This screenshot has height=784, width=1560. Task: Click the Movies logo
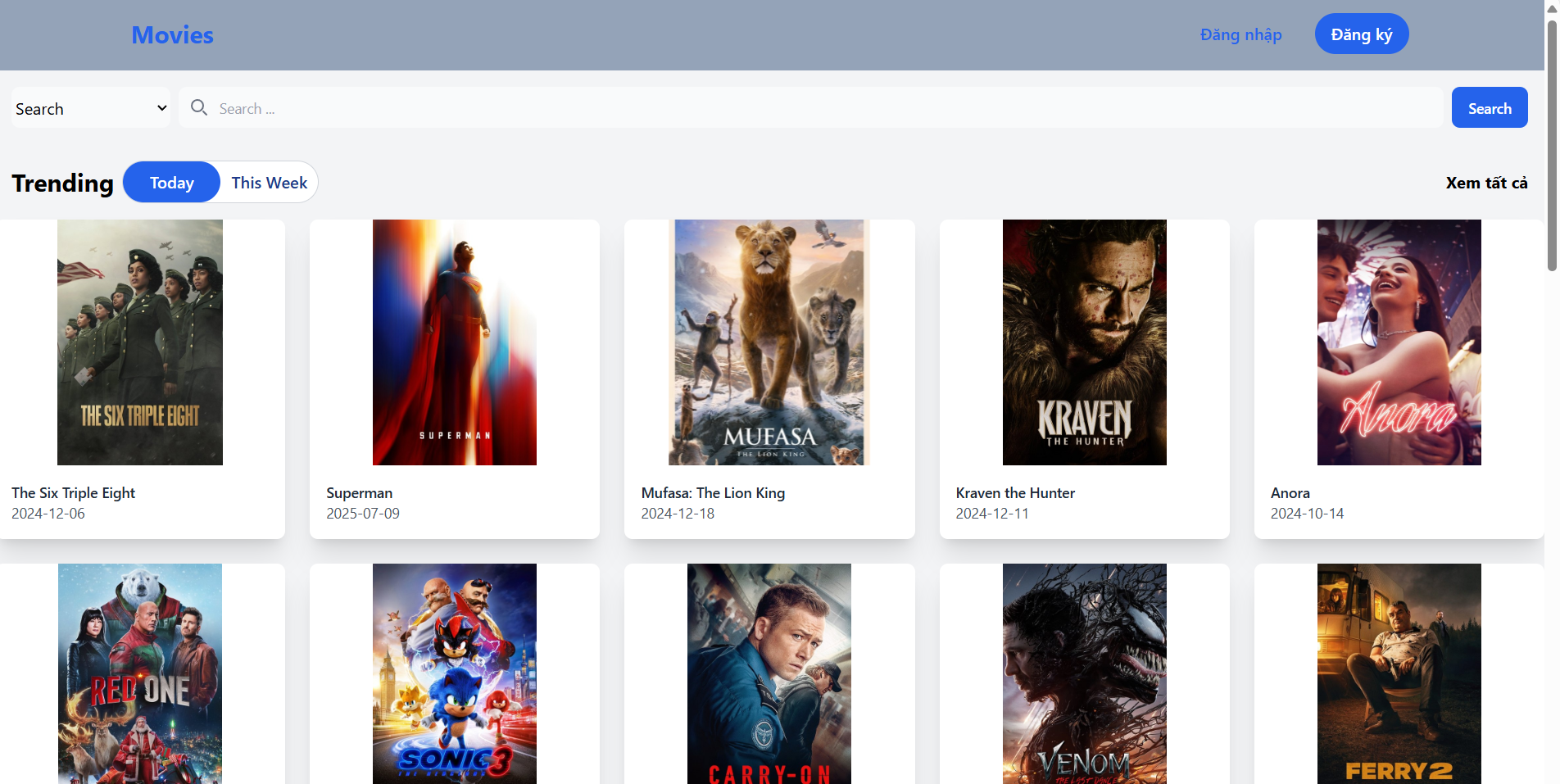[172, 35]
